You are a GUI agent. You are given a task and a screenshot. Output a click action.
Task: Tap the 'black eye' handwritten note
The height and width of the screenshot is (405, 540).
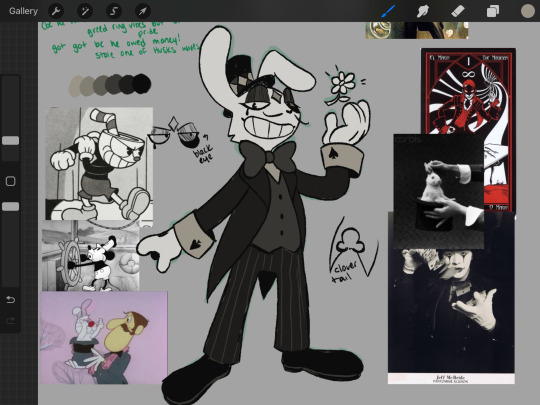(204, 153)
